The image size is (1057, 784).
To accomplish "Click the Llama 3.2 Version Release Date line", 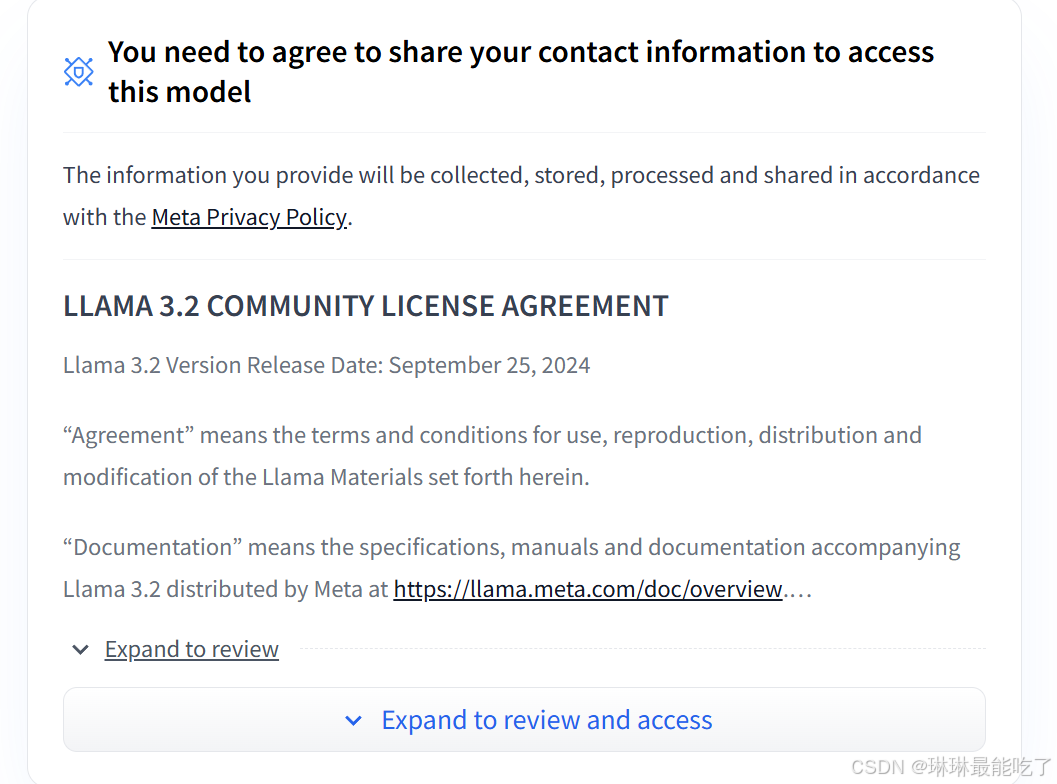I will click(327, 365).
